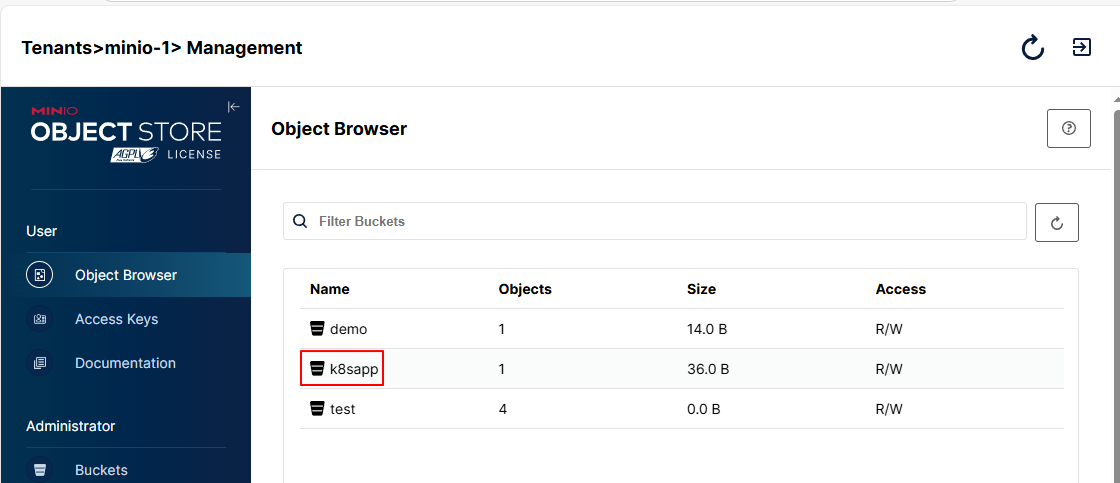The height and width of the screenshot is (483, 1120).
Task: Open the test bucket row
Action: click(682, 409)
